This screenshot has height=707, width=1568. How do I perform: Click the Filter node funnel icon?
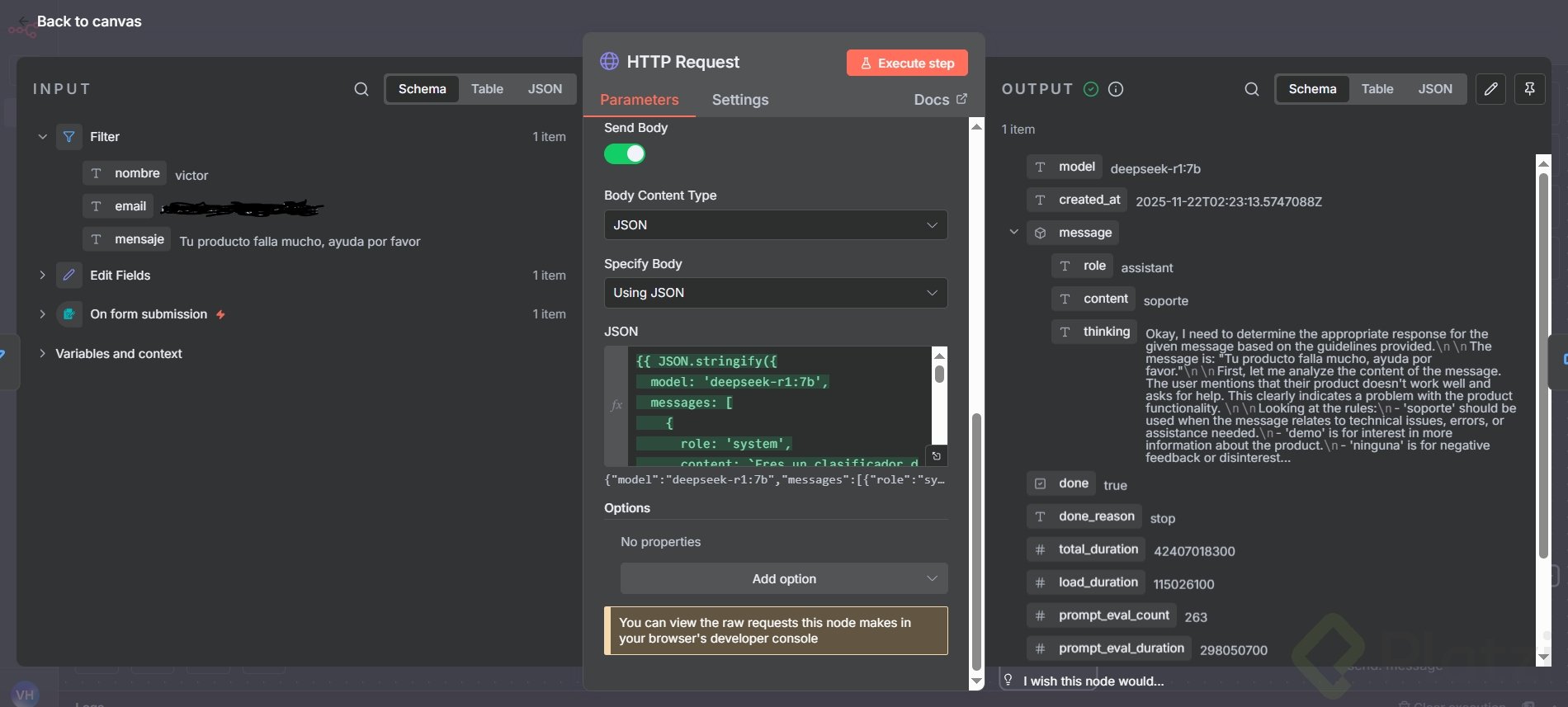[69, 137]
